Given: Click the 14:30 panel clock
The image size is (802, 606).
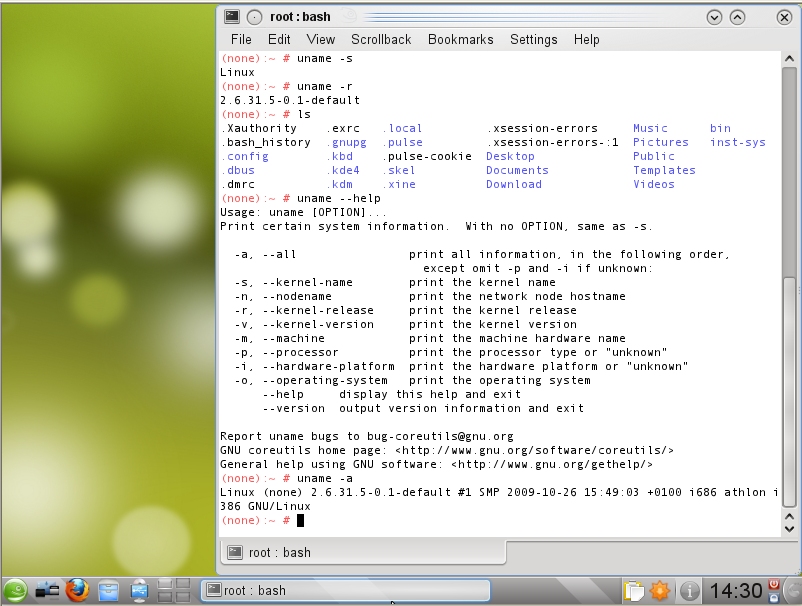Looking at the screenshot, I should [x=736, y=590].
